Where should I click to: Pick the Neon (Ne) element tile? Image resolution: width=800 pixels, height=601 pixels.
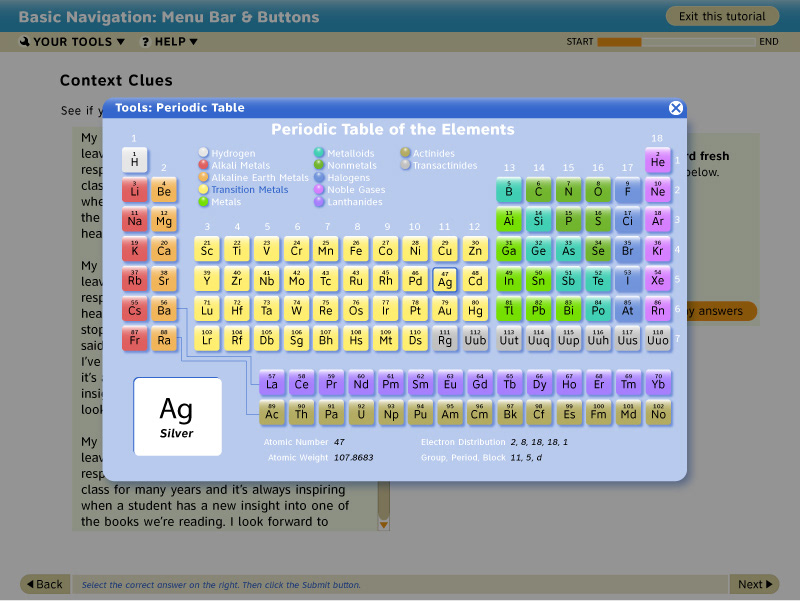pos(658,190)
